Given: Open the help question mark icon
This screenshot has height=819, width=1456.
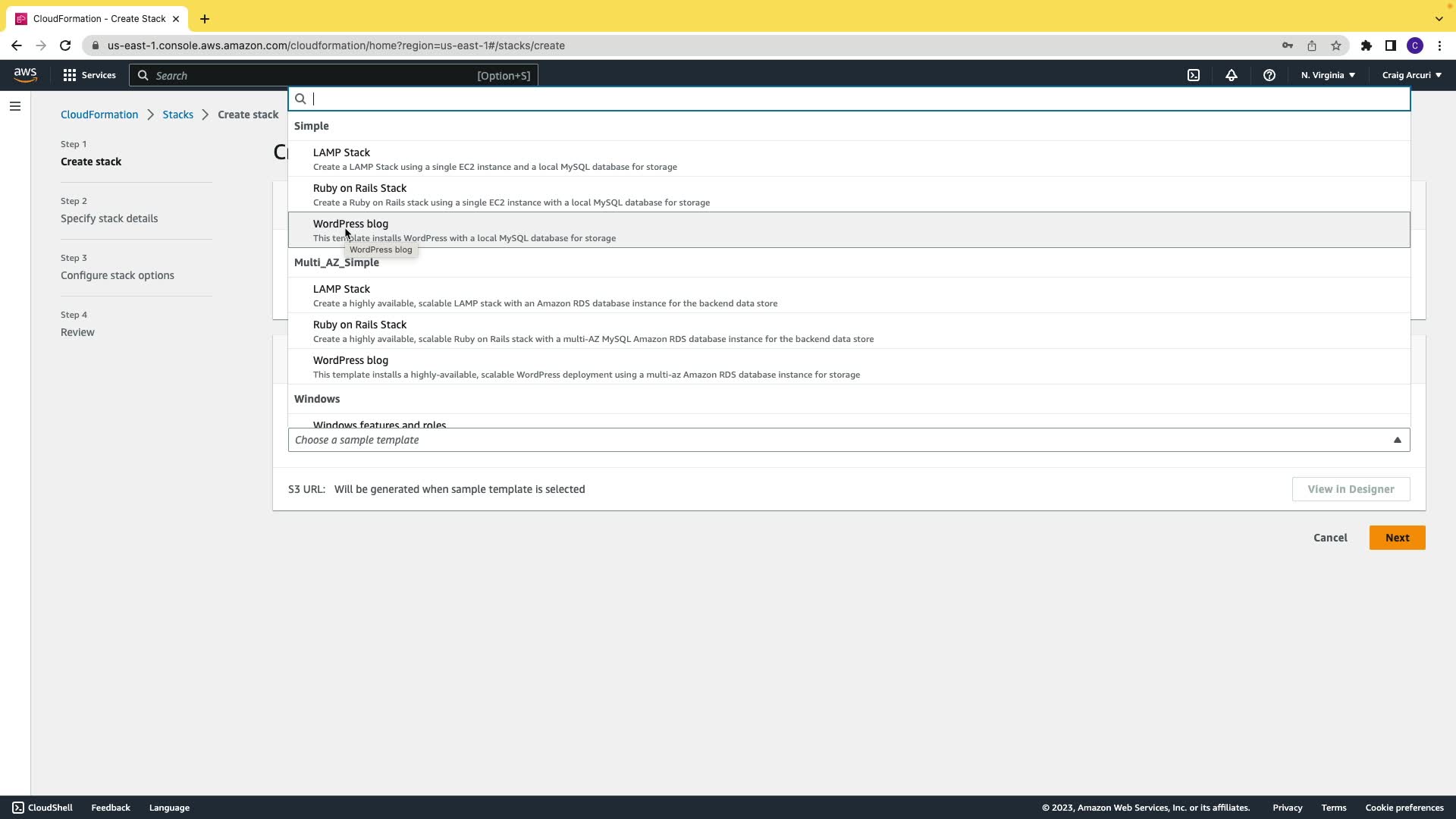Looking at the screenshot, I should [1269, 75].
